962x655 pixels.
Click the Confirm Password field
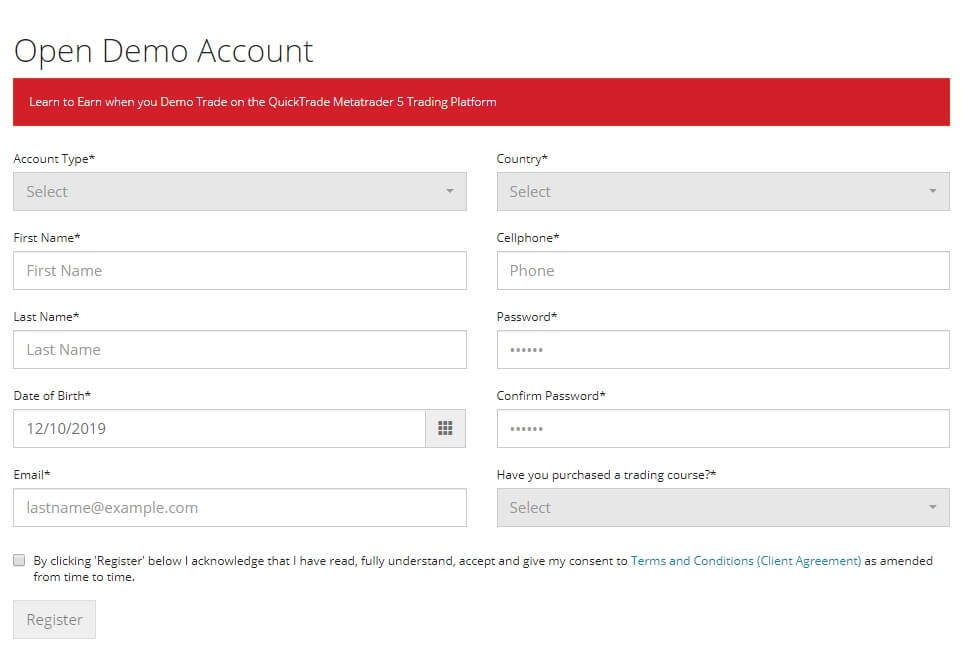tap(723, 428)
